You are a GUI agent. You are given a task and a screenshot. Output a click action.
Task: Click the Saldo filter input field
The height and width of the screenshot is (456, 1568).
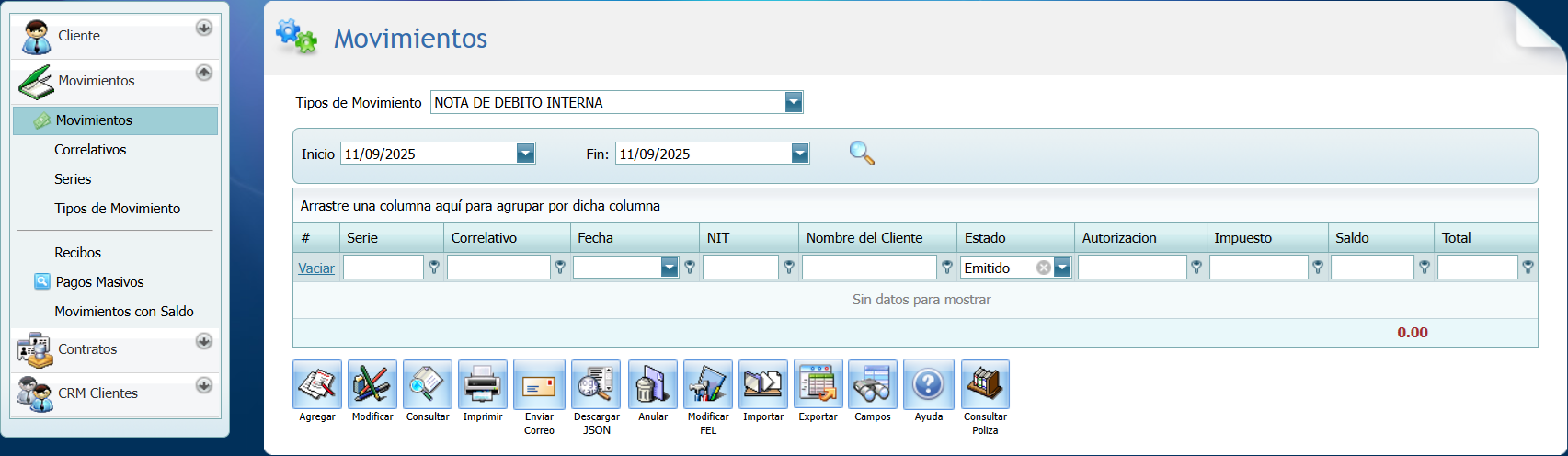[x=1372, y=268]
